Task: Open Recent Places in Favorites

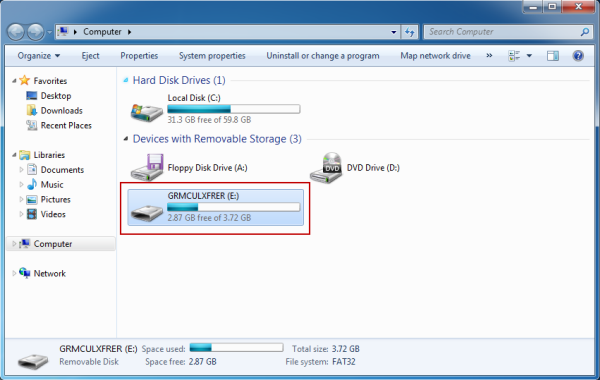Action: pos(66,126)
